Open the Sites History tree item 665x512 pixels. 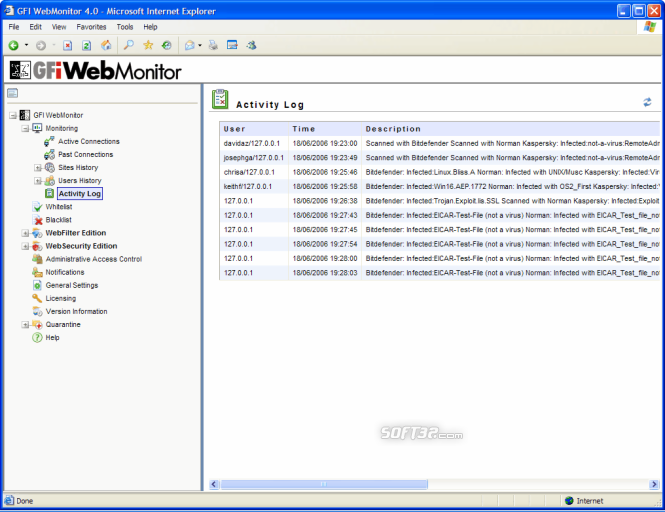pyautogui.click(x=78, y=168)
